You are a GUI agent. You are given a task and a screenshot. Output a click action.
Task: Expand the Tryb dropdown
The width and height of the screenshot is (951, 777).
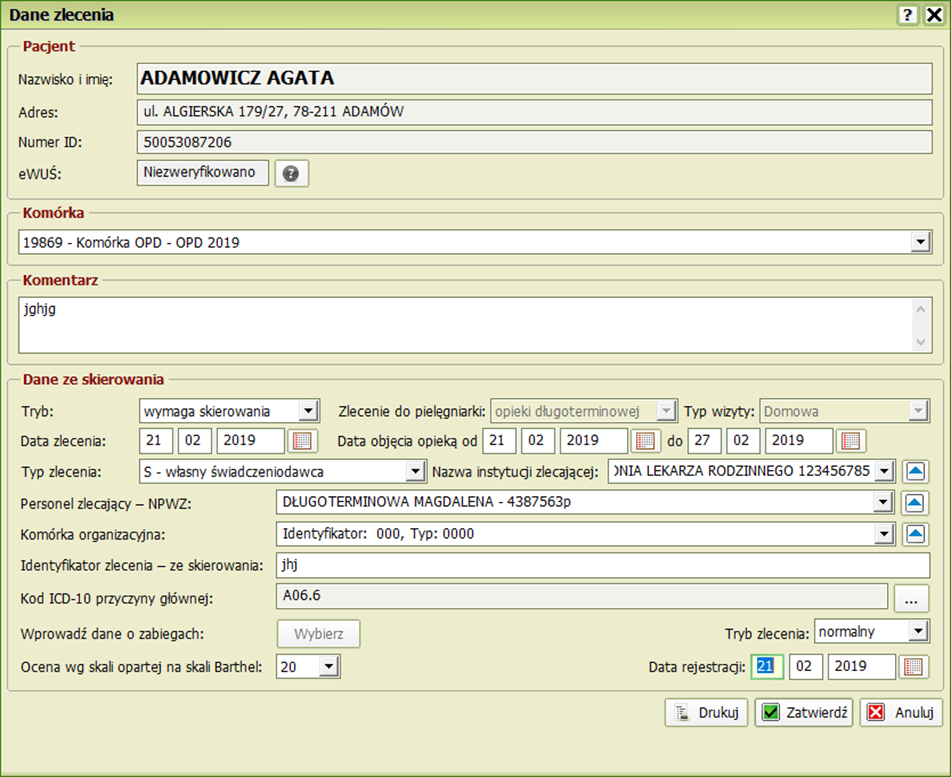click(308, 410)
